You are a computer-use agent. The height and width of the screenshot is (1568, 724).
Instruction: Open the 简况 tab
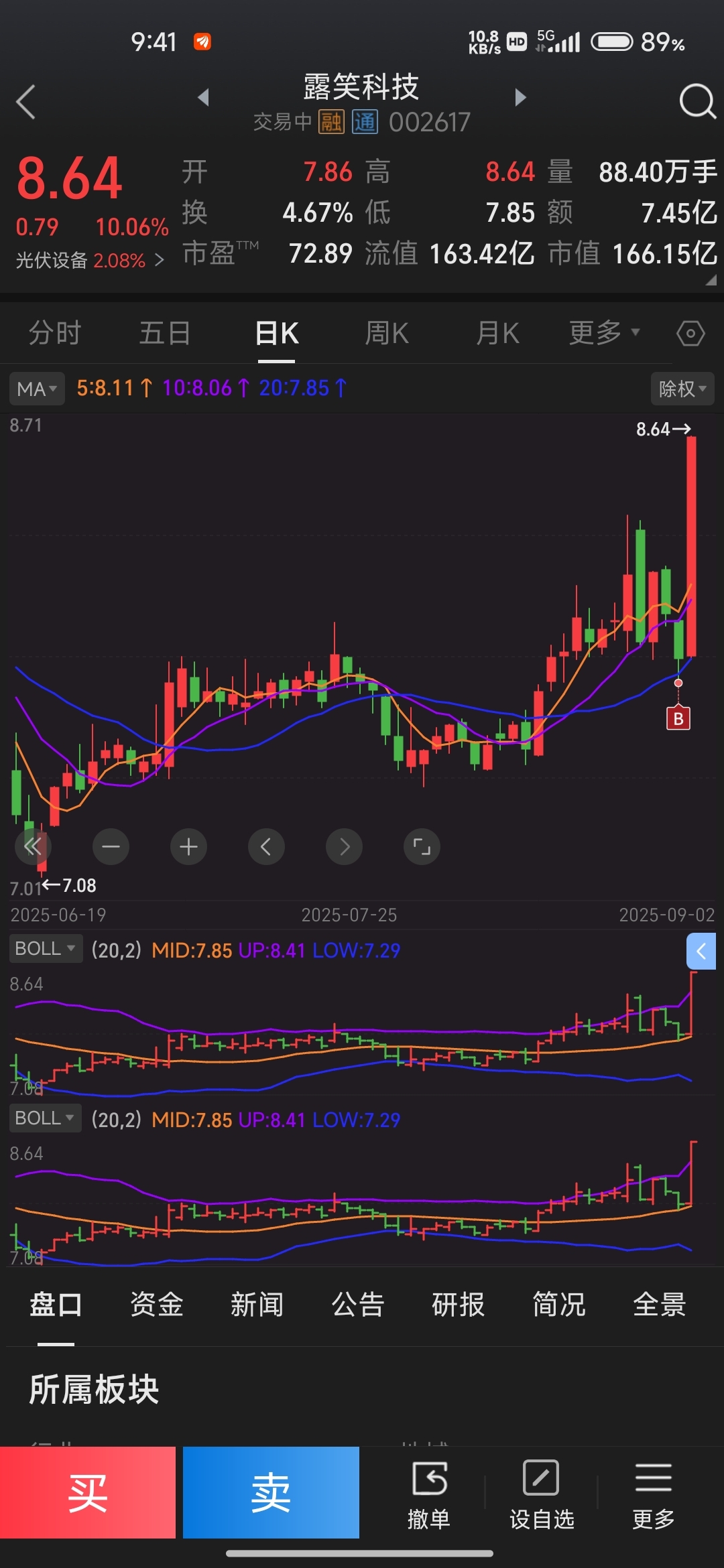point(558,1305)
